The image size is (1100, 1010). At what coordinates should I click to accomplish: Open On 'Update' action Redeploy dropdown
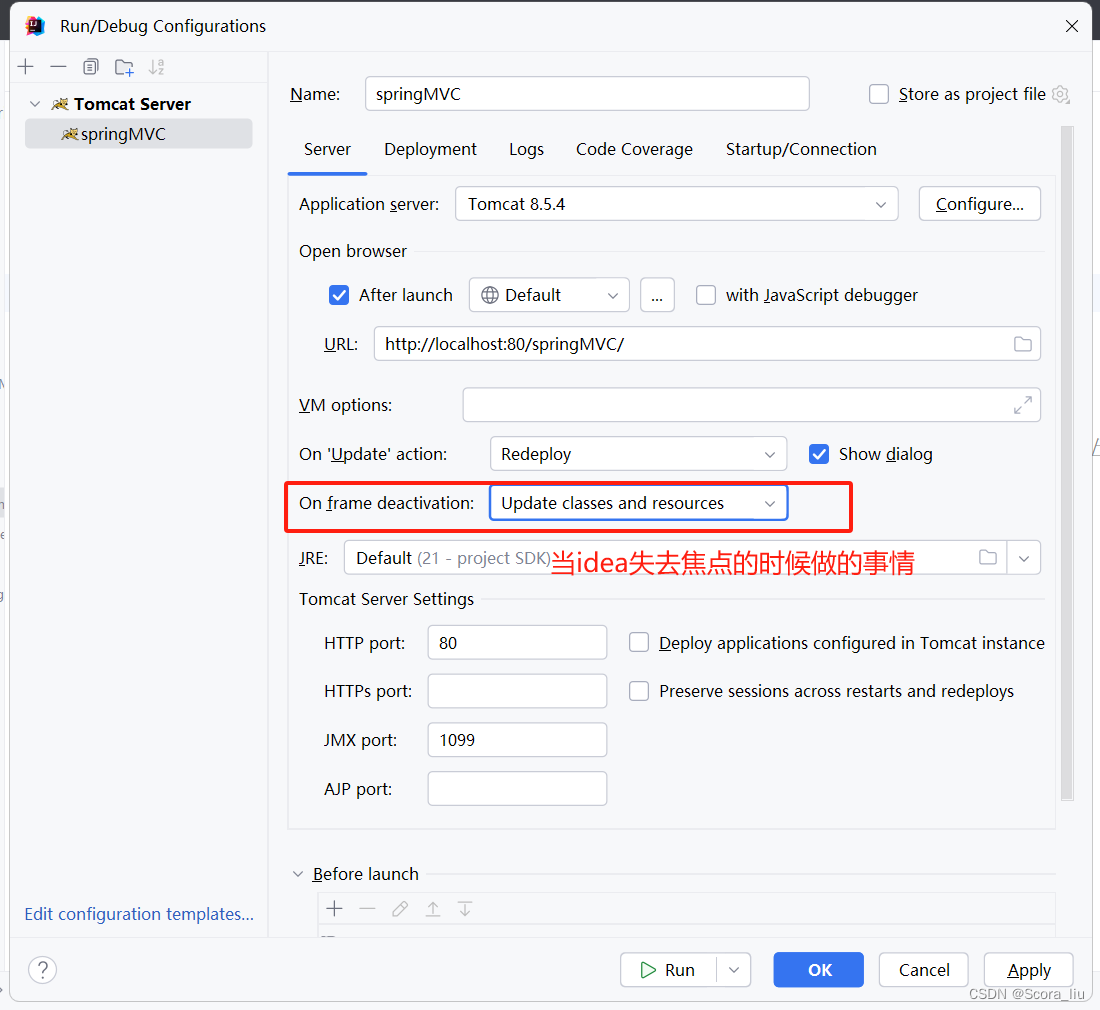point(638,454)
